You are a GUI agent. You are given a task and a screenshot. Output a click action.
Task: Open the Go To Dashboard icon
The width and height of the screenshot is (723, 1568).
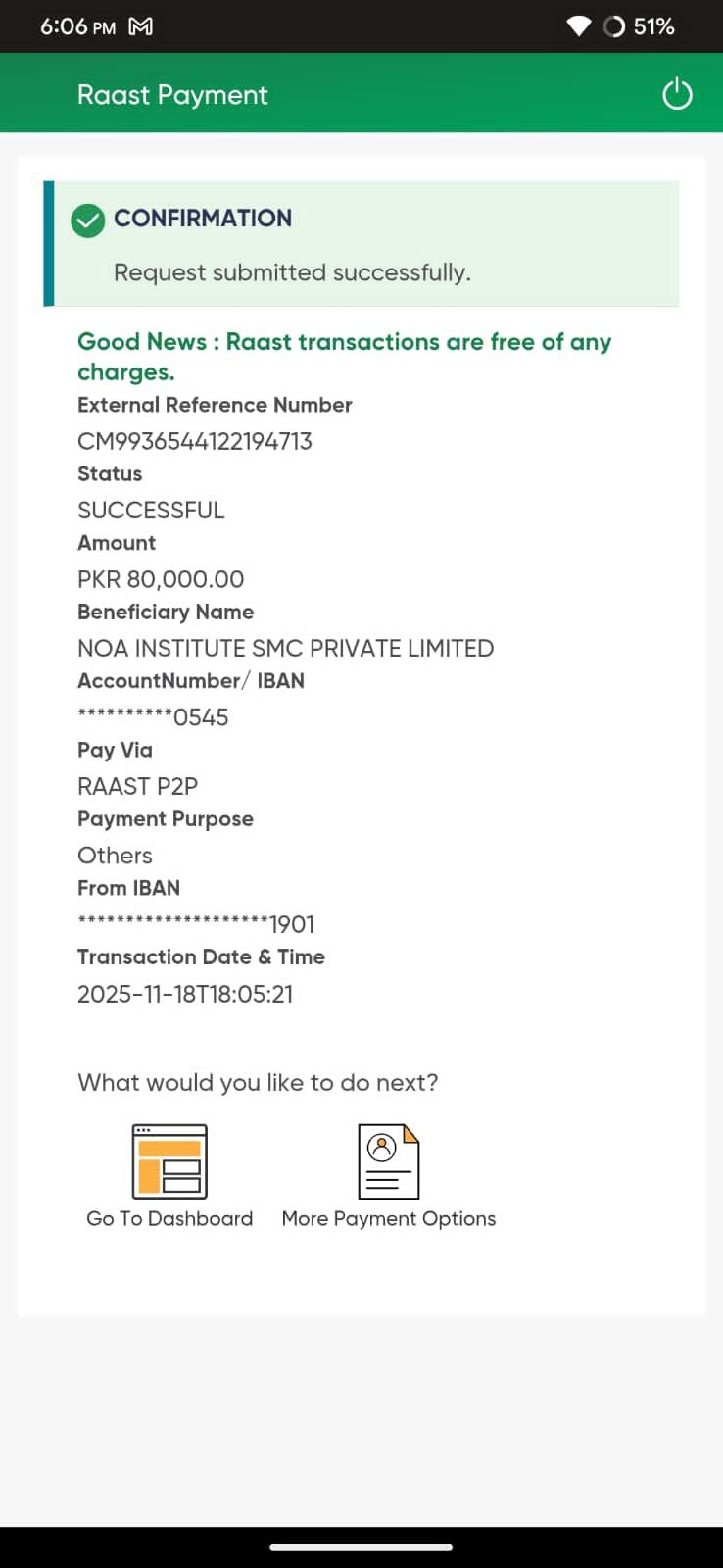[x=169, y=1161]
